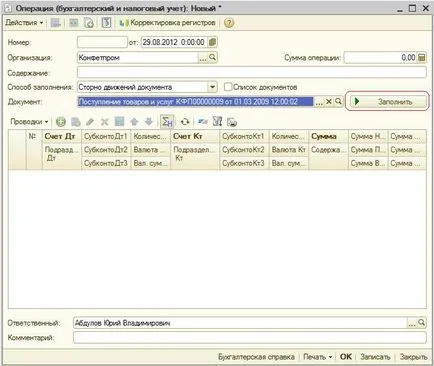Open the selected document with the magnifier icon
Viewport: 434px width, 366px height.
[x=338, y=101]
